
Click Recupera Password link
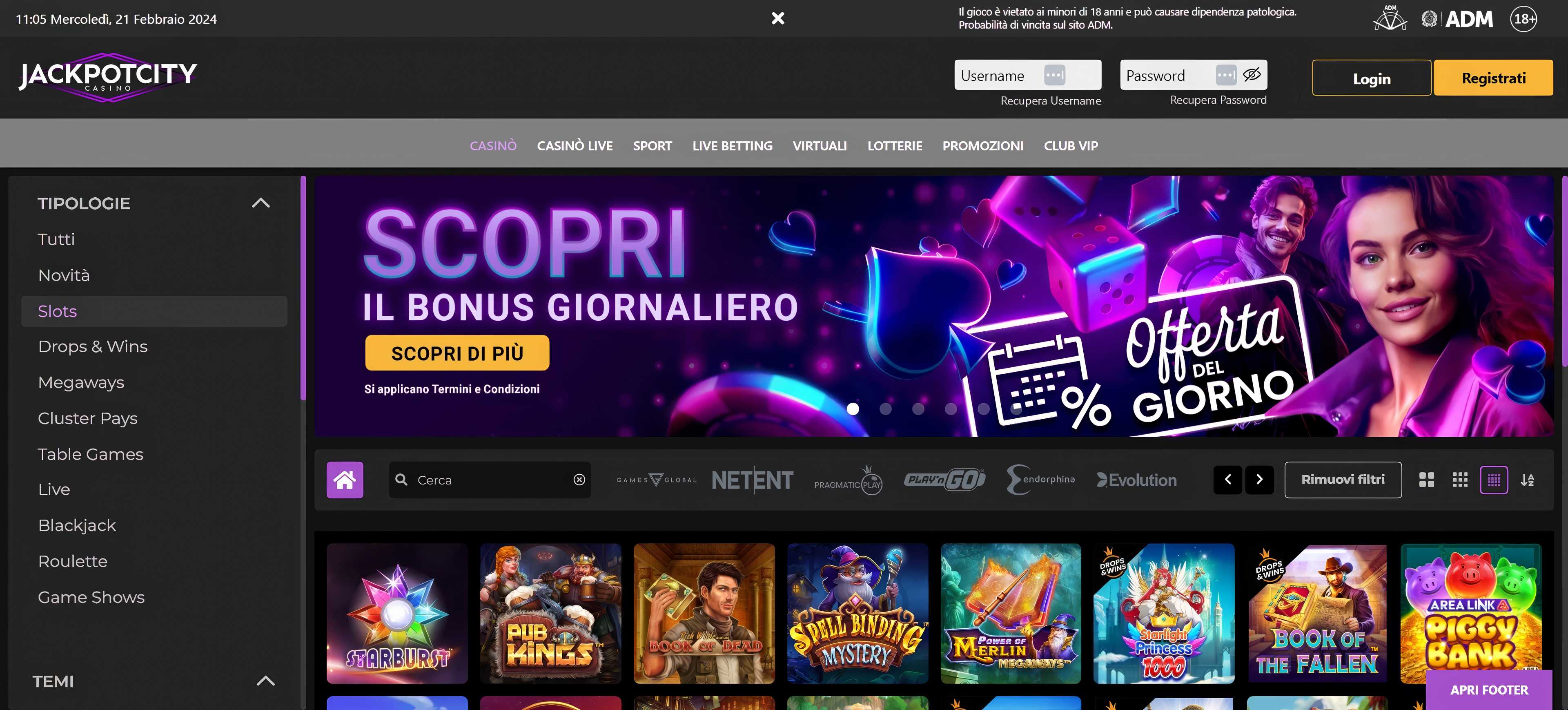(1218, 100)
